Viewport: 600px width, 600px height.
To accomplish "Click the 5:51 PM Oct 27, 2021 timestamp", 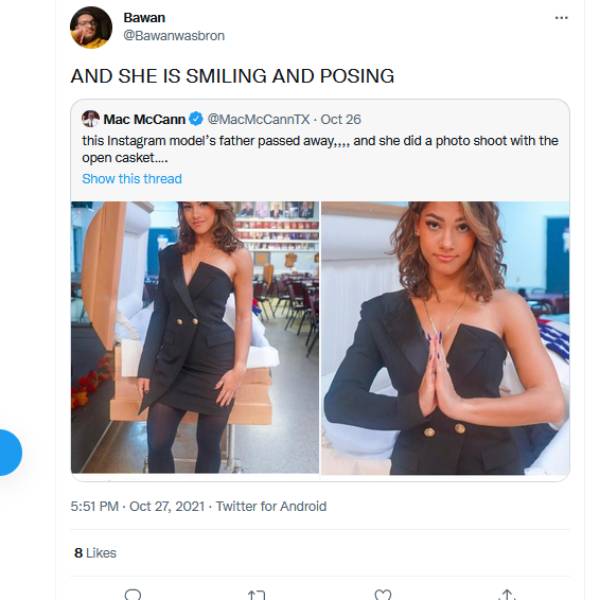I will tap(138, 507).
